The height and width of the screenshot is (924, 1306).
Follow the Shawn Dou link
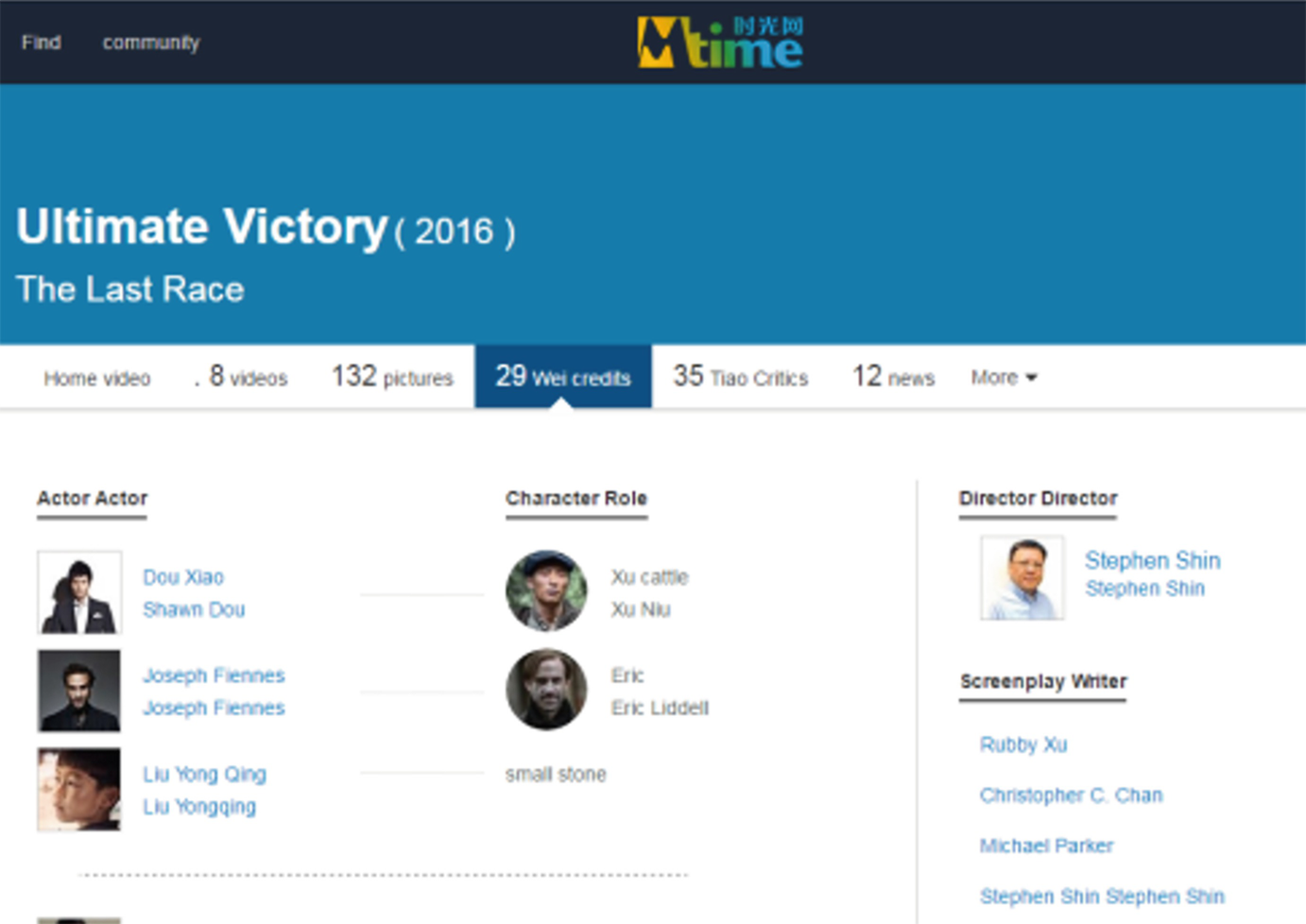194,609
